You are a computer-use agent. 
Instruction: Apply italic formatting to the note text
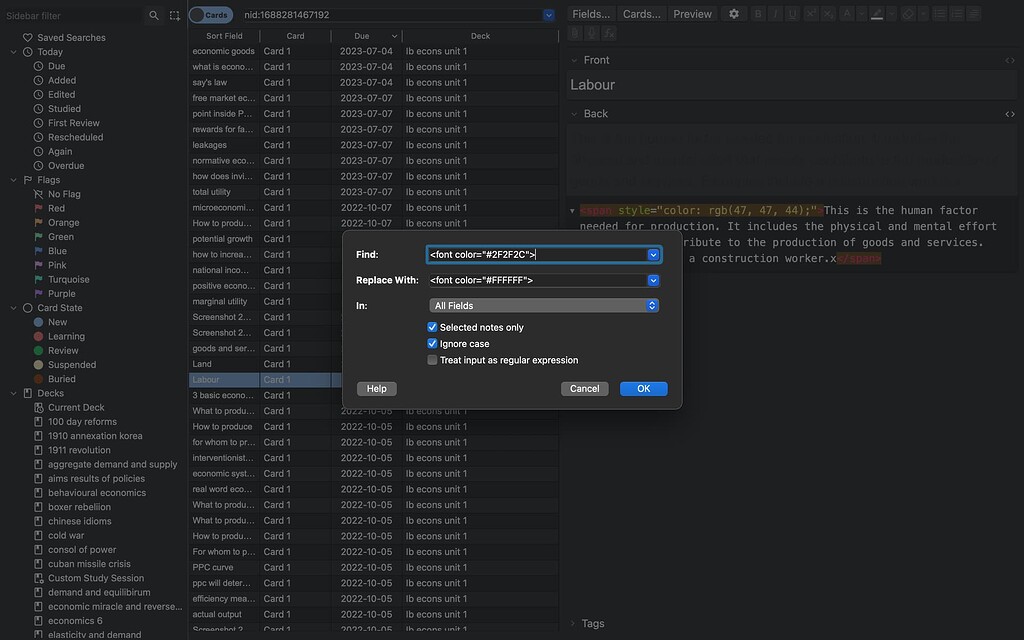tap(775, 13)
